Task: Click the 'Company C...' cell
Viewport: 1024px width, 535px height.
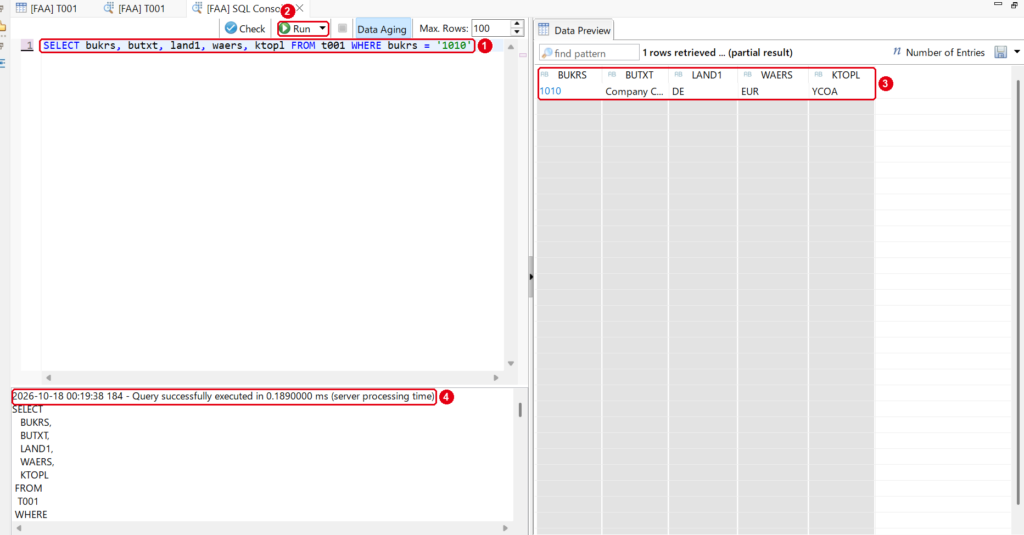Action: pos(634,91)
